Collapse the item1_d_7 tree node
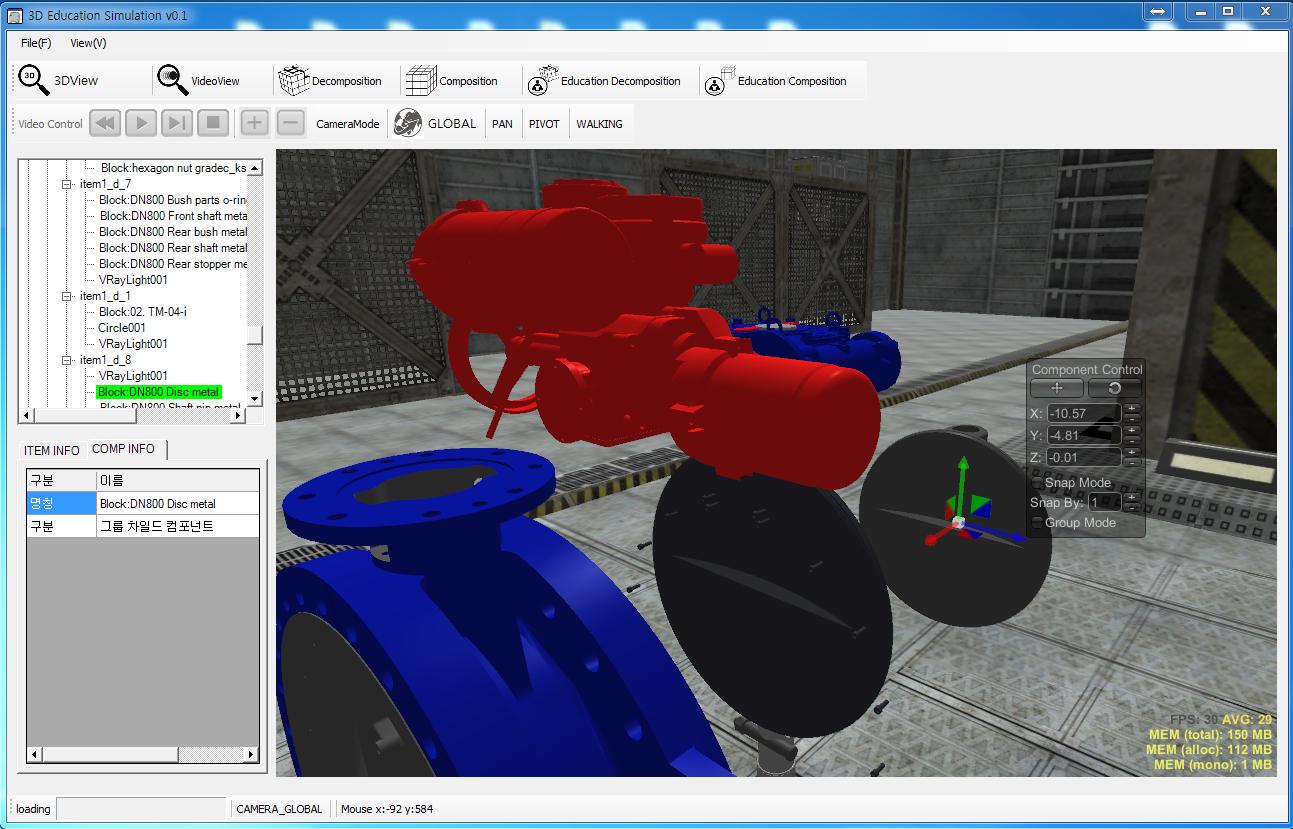Image resolution: width=1293 pixels, height=829 pixels. click(x=68, y=184)
